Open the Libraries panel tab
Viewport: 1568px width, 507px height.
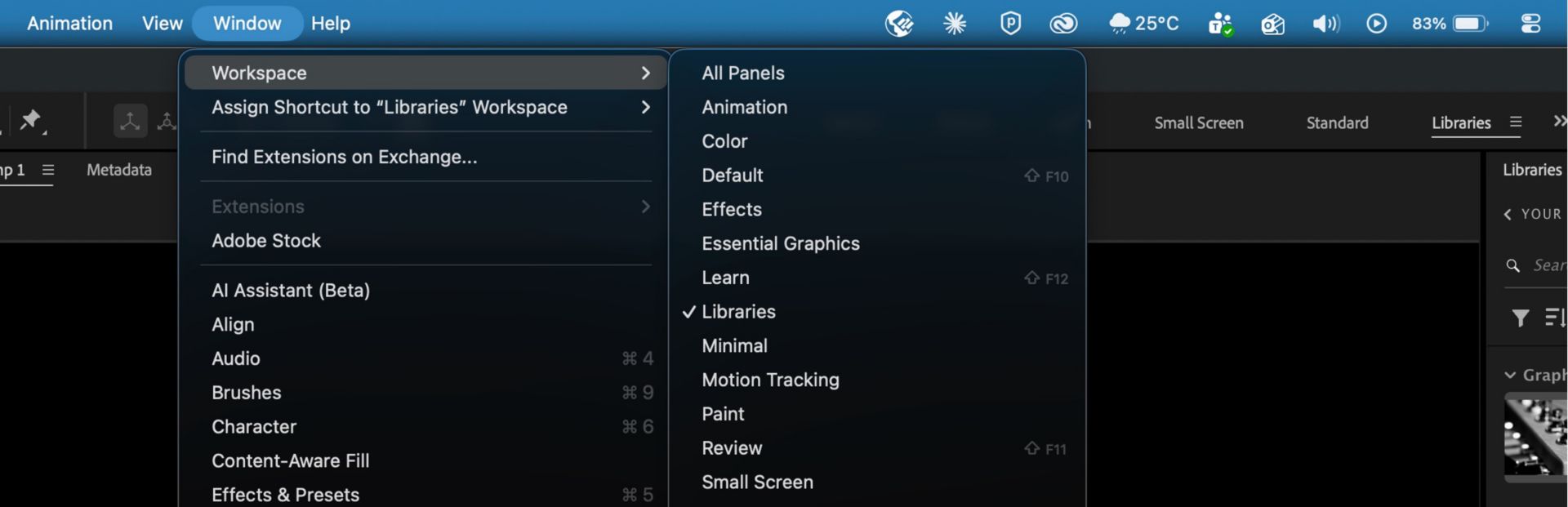[1532, 170]
